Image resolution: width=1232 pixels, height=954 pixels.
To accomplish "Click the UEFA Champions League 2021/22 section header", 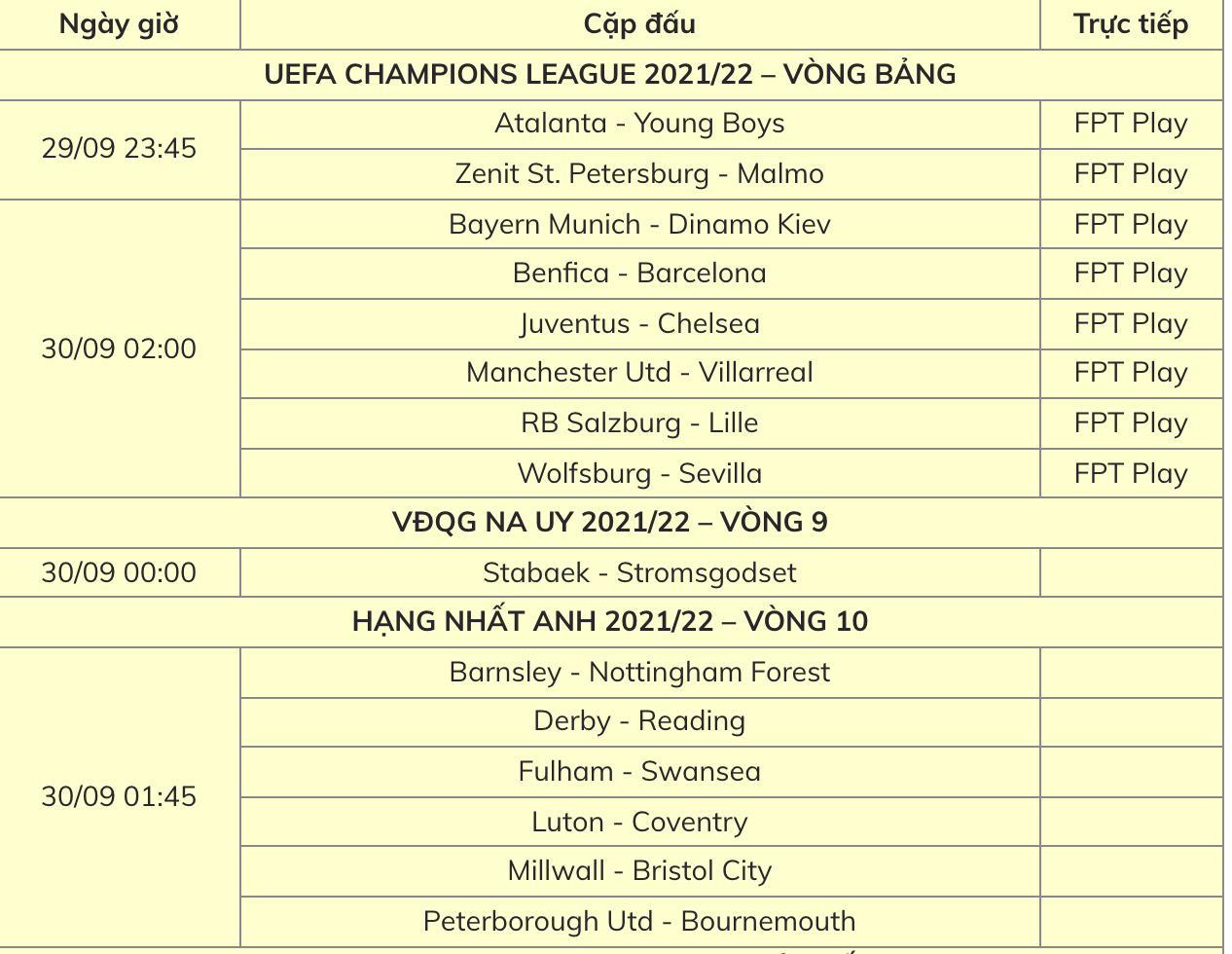I will [610, 75].
